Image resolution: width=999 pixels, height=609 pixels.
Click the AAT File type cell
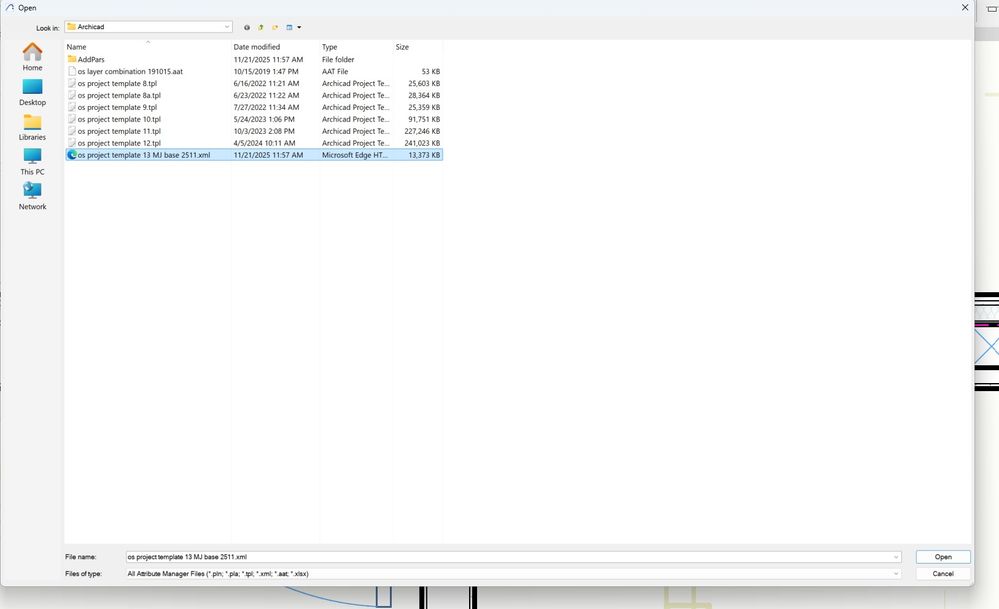pos(335,71)
